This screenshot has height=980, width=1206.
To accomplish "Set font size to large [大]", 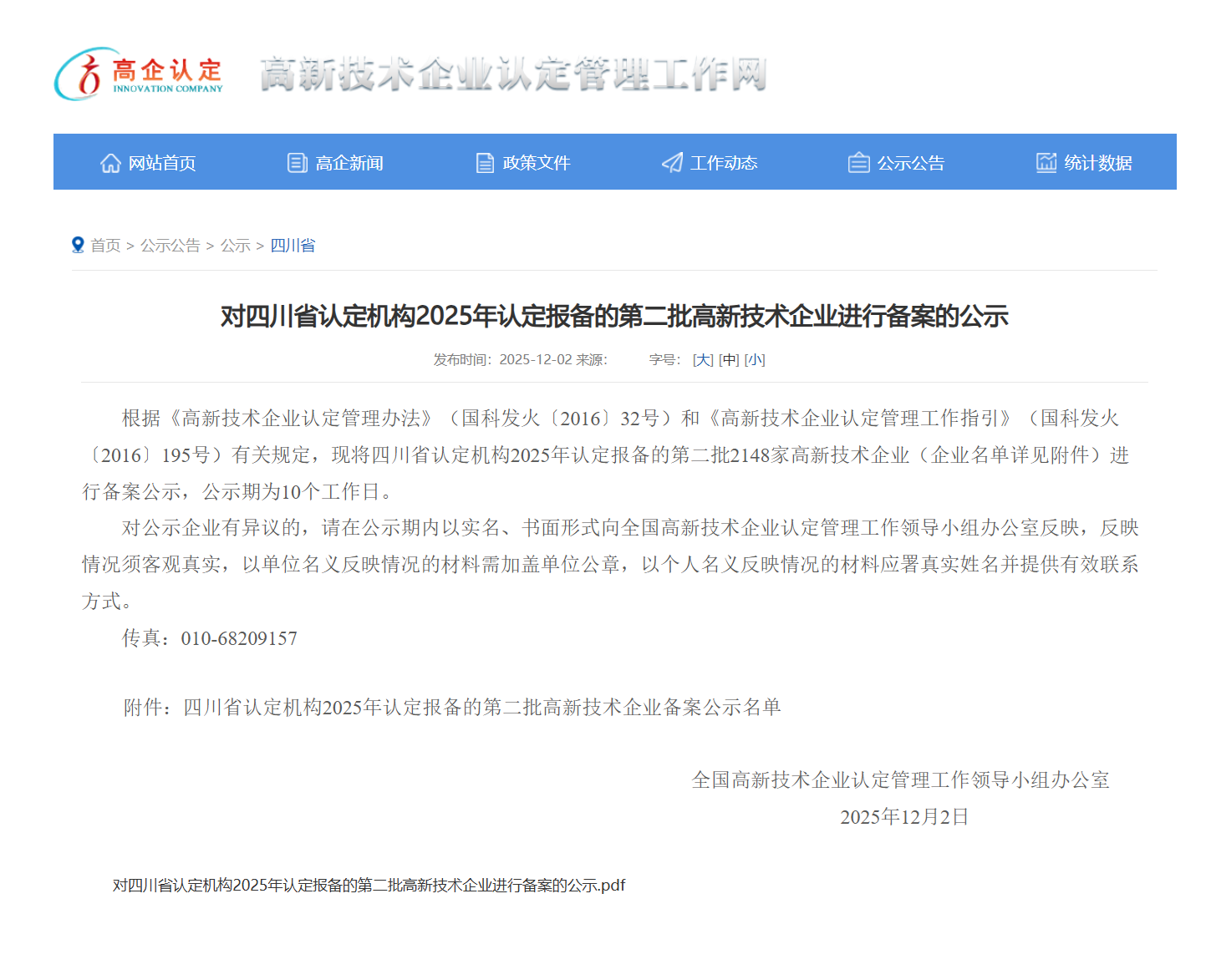I will [x=703, y=360].
